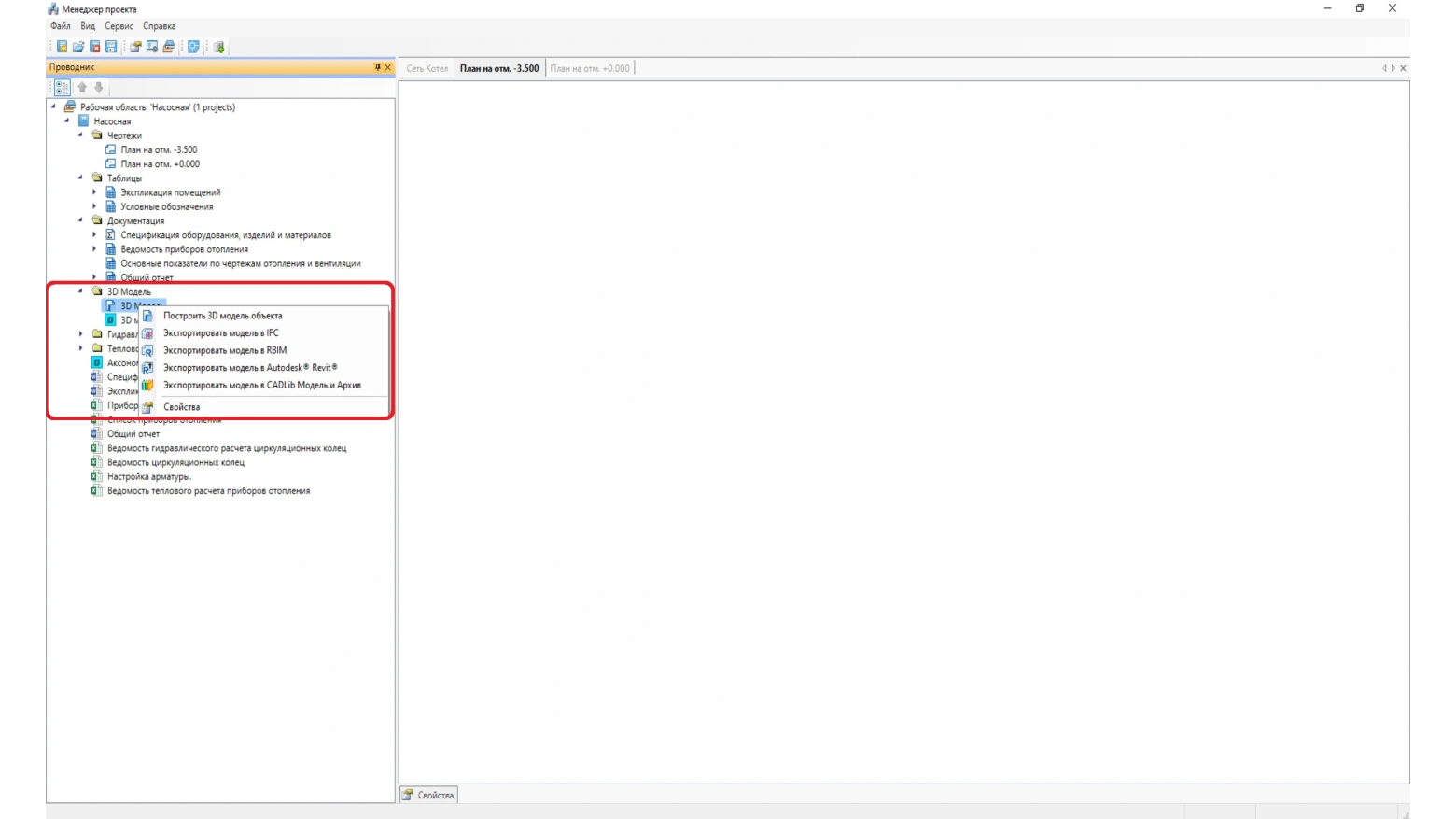Open the Сервис menu
Viewport: 1456px width, 819px height.
119,26
